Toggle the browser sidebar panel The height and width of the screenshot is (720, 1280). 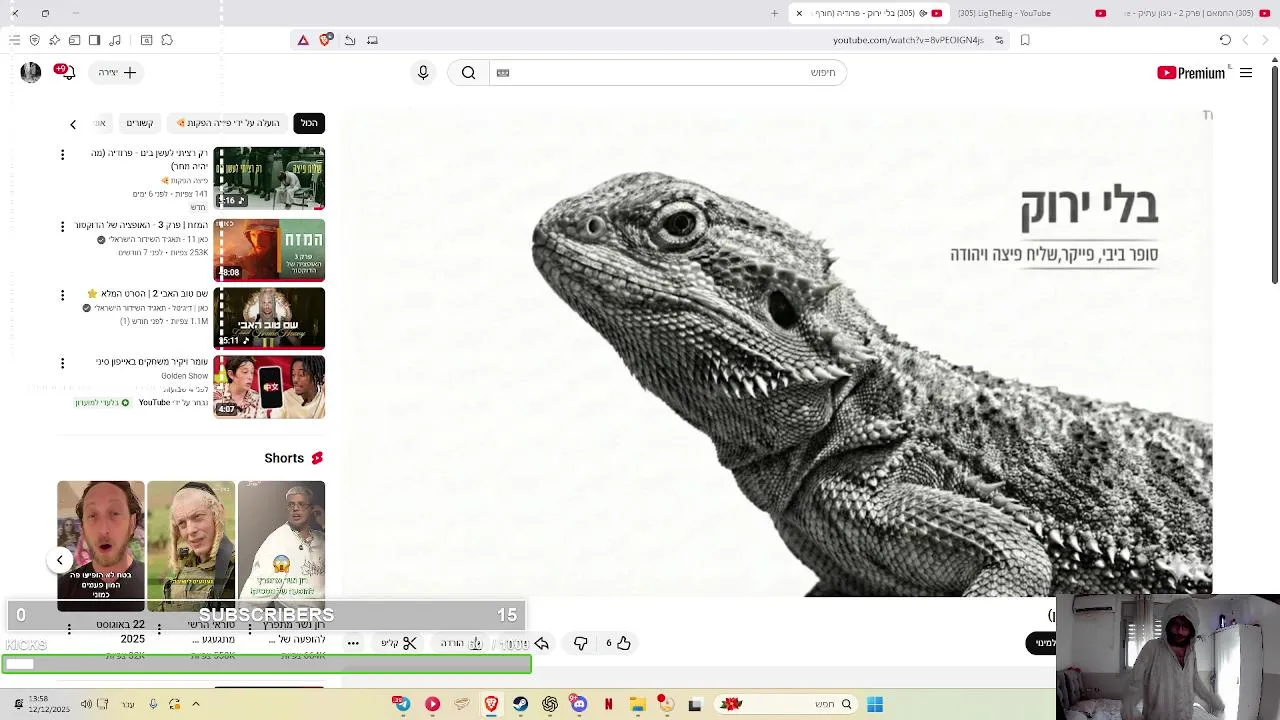pos(94,40)
